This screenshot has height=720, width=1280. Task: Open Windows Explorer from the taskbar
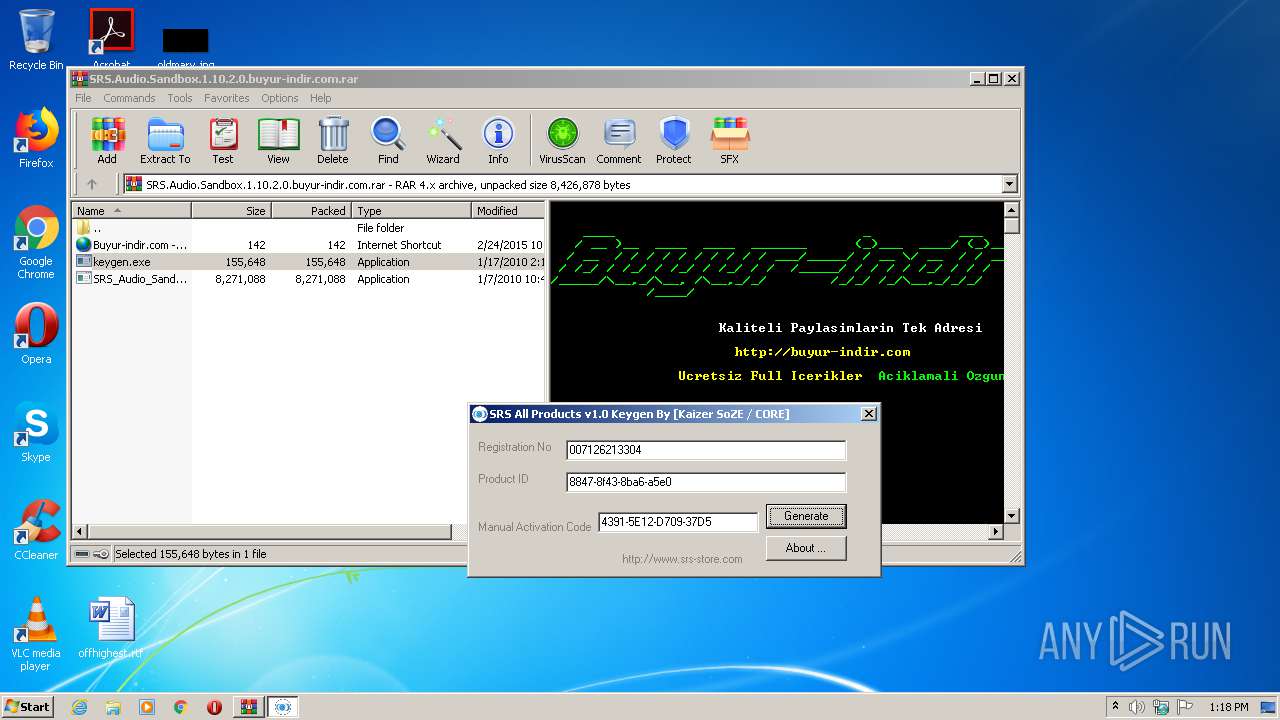coord(113,707)
